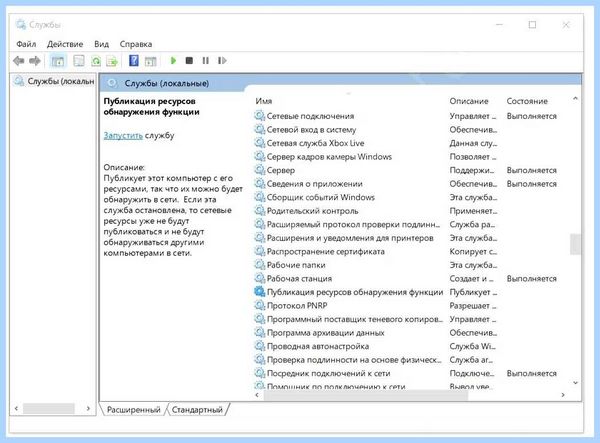Click the Службы (локальные) header icon
This screenshot has height=443, width=600.
click(112, 83)
